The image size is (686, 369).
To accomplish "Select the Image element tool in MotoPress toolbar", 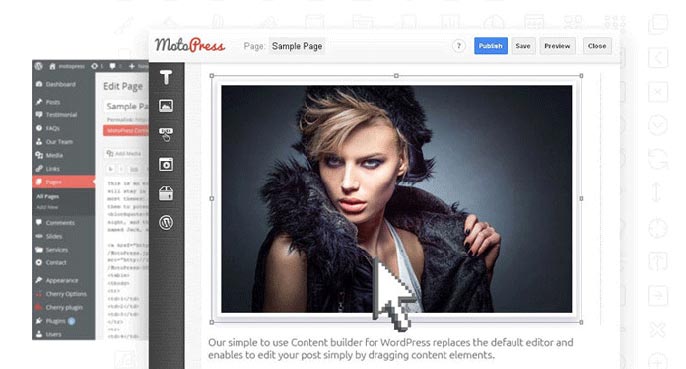I will 166,105.
